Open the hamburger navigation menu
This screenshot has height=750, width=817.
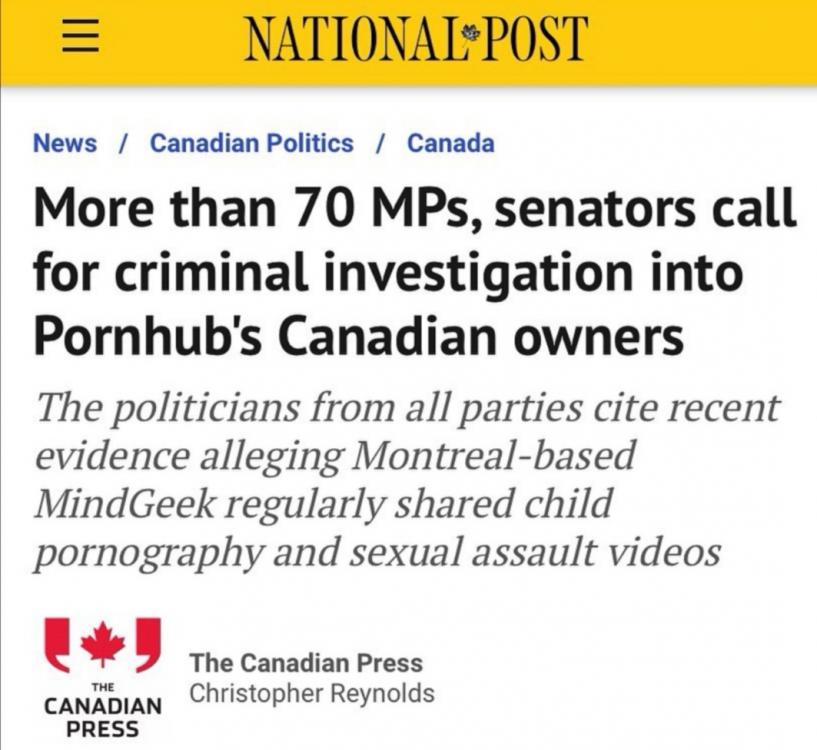coord(81,36)
